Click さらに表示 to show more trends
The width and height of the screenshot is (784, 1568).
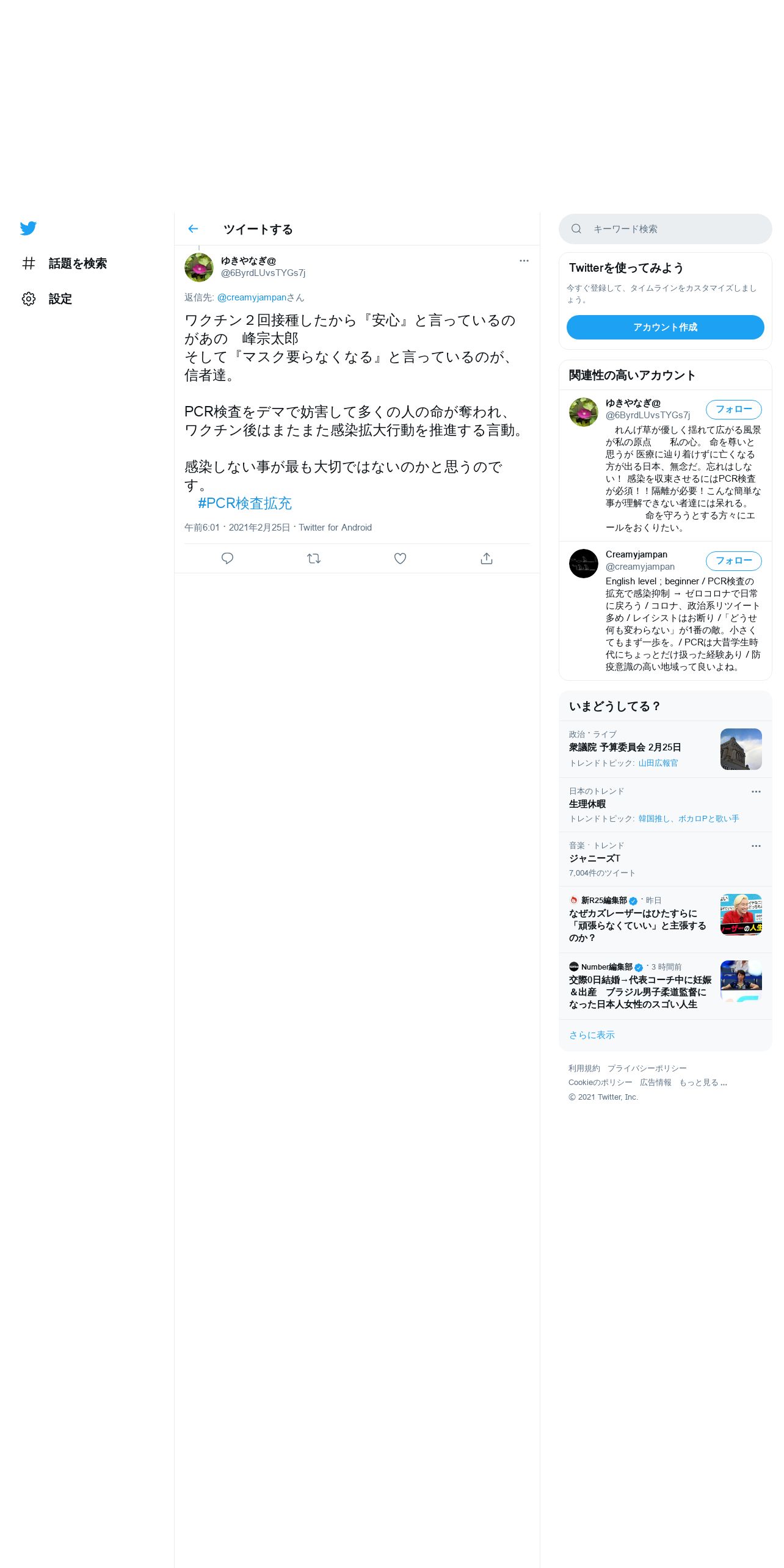pos(592,1035)
